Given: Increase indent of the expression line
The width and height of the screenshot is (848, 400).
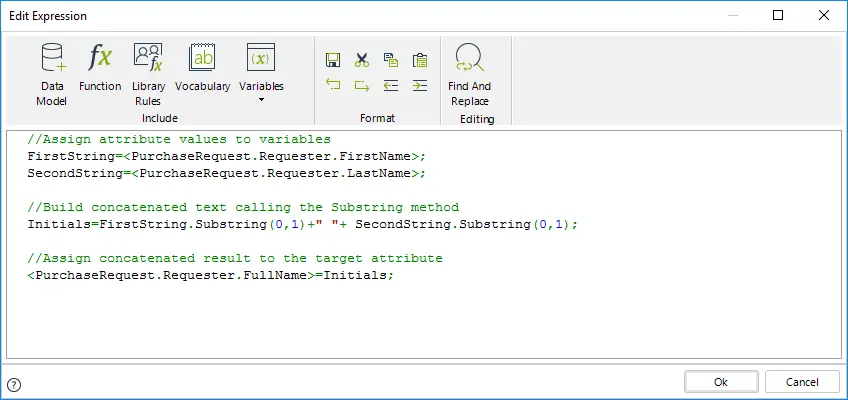Looking at the screenshot, I should click(420, 85).
